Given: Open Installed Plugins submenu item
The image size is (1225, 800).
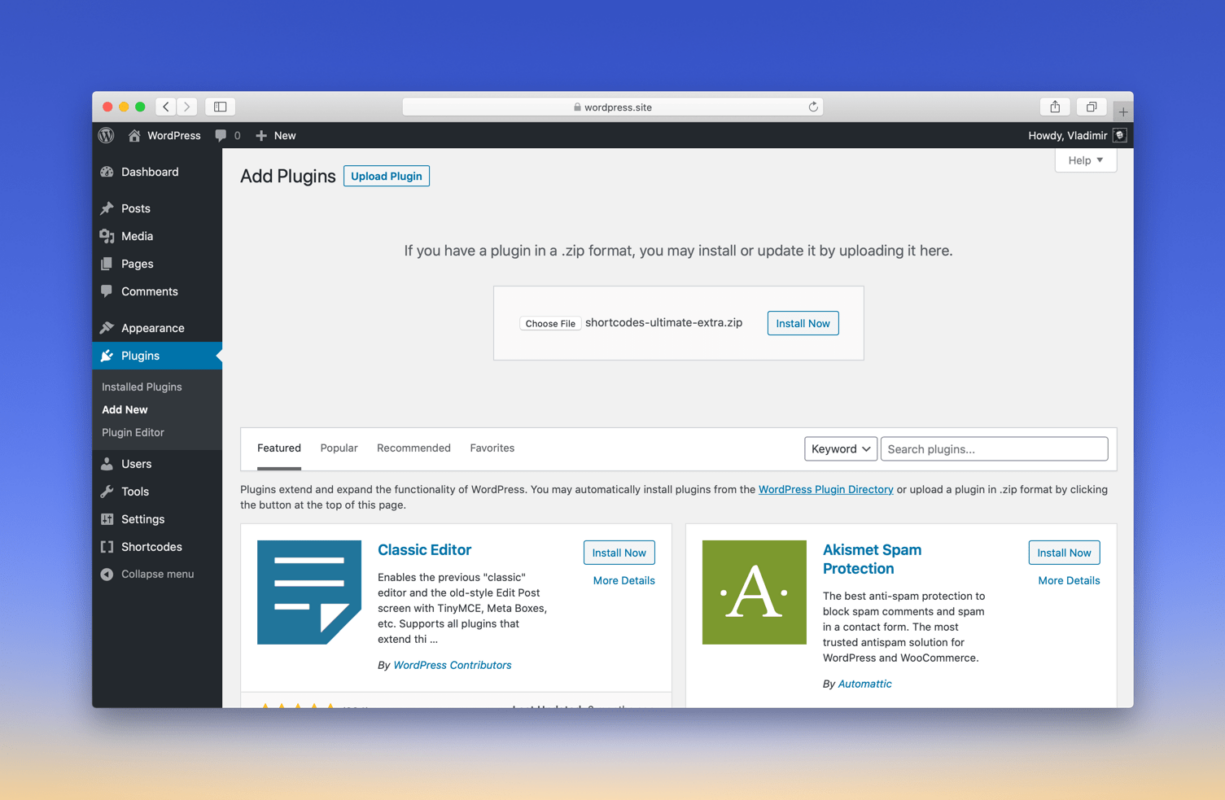Looking at the screenshot, I should [x=142, y=387].
